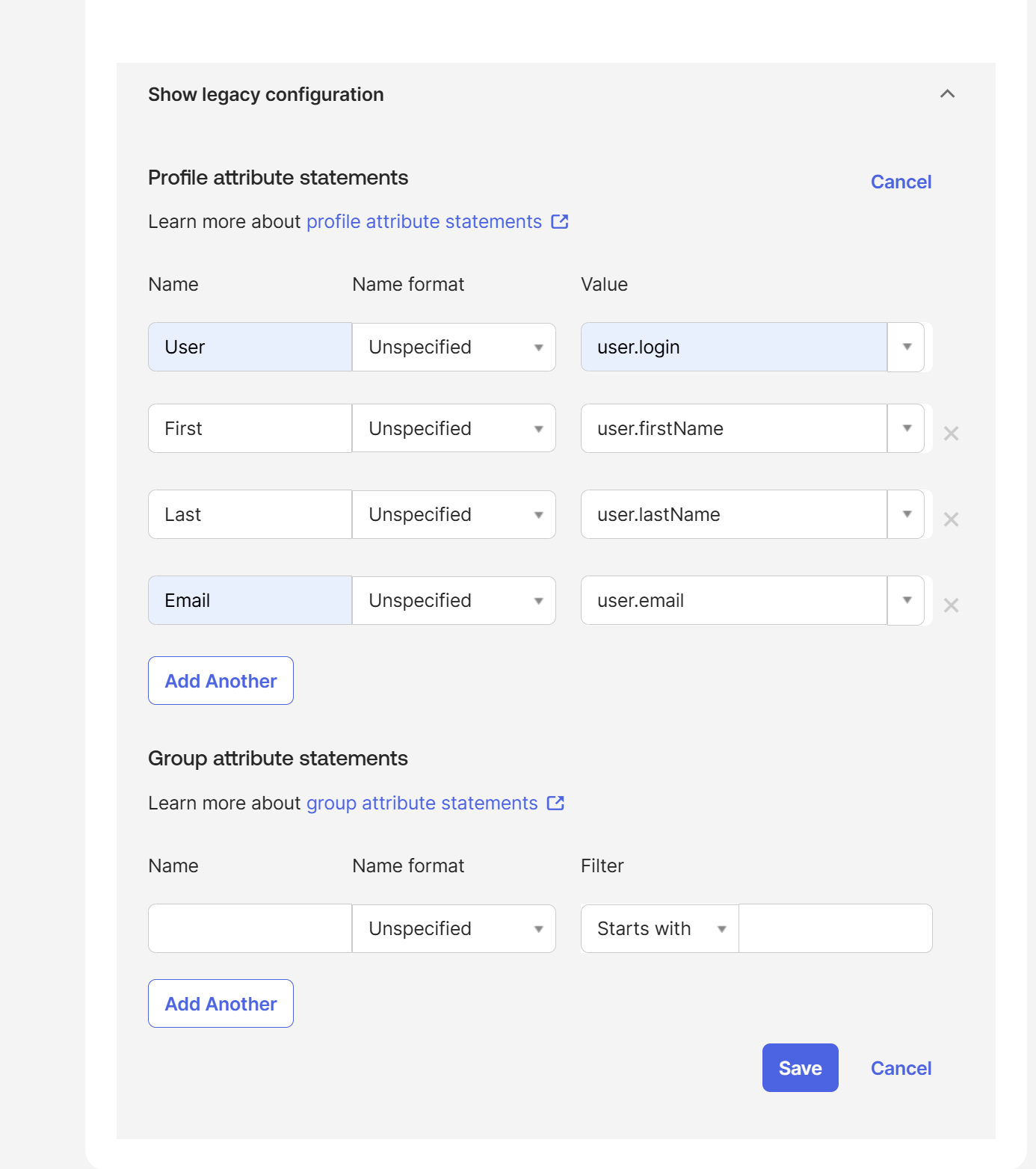The width and height of the screenshot is (1036, 1169).
Task: Remove the First attribute row
Action: pyautogui.click(x=951, y=434)
